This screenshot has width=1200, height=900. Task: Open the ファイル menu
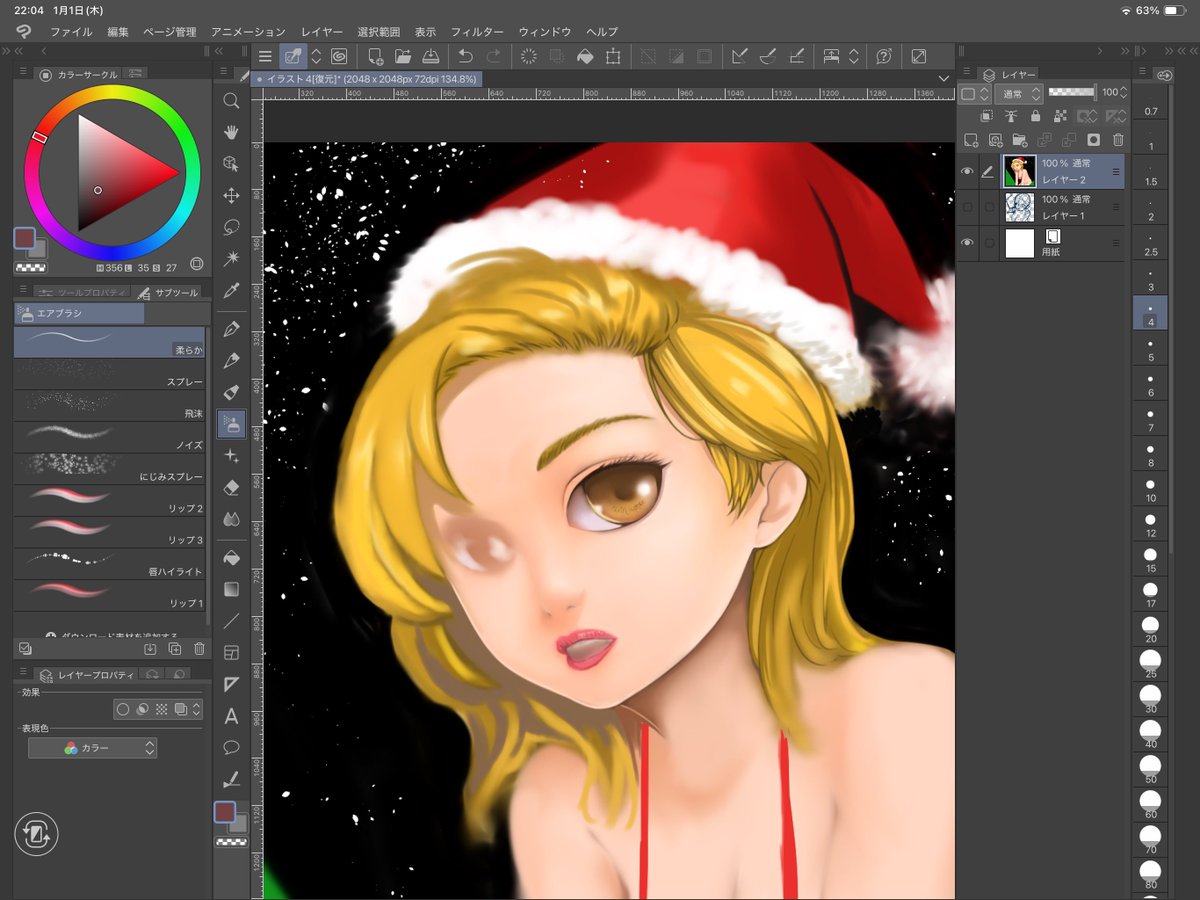point(71,32)
